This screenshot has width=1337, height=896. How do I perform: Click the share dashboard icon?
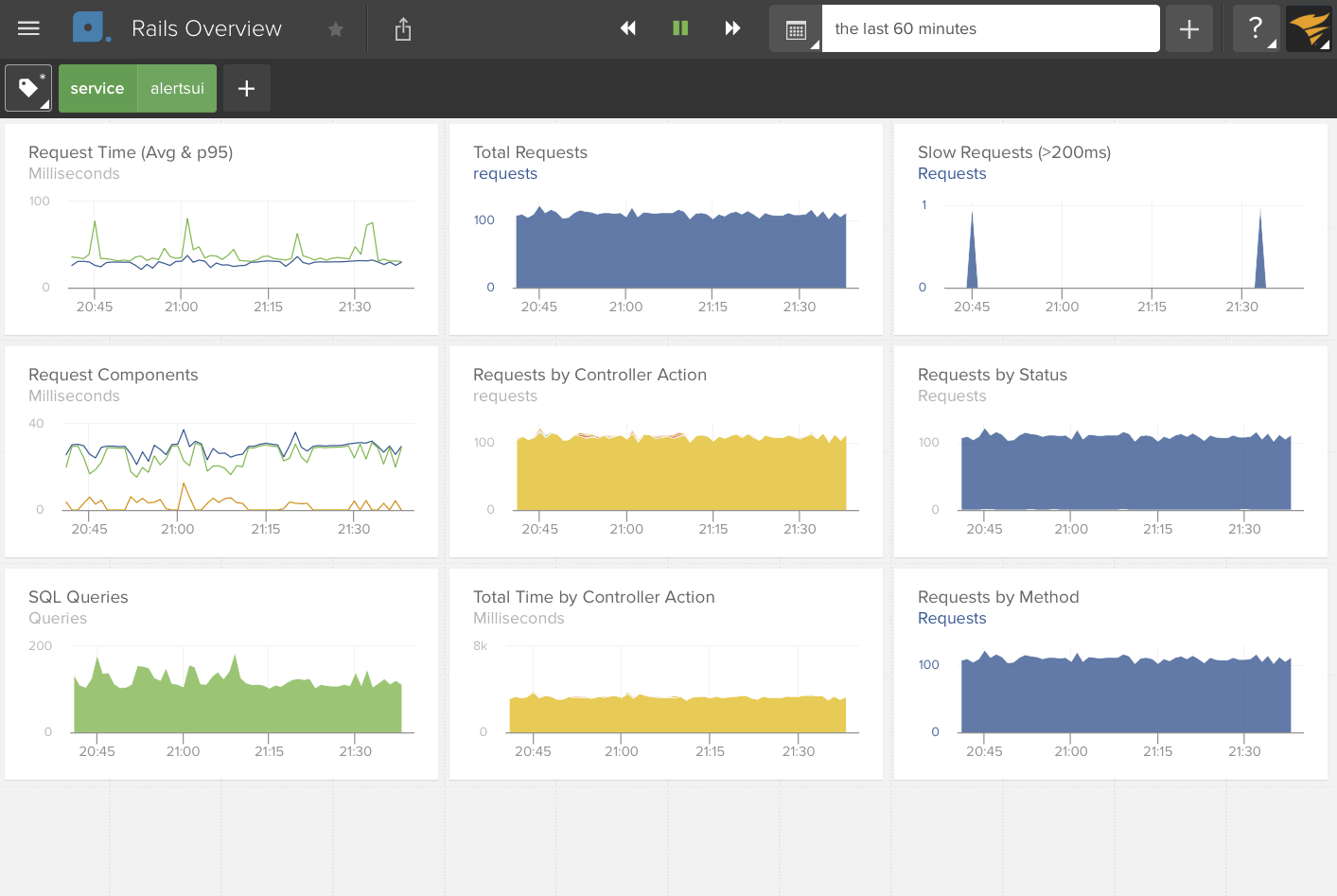pos(403,29)
